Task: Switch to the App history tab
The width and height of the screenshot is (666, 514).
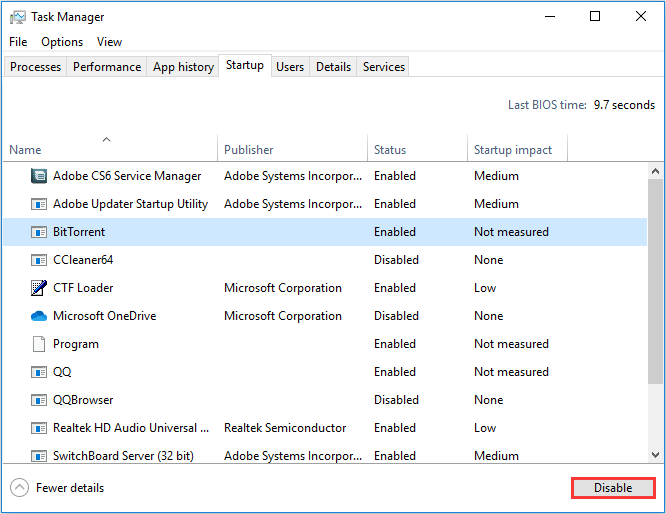Action: [x=183, y=67]
